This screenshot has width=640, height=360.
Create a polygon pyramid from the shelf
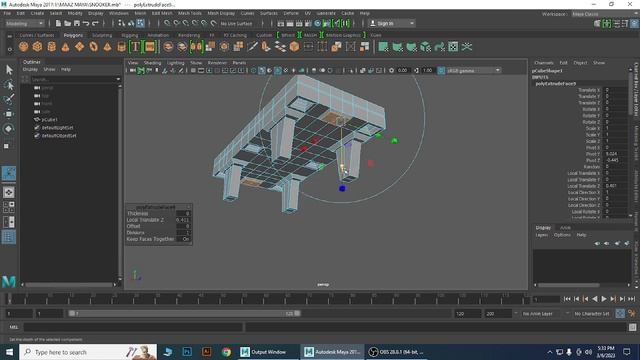[x=107, y=47]
